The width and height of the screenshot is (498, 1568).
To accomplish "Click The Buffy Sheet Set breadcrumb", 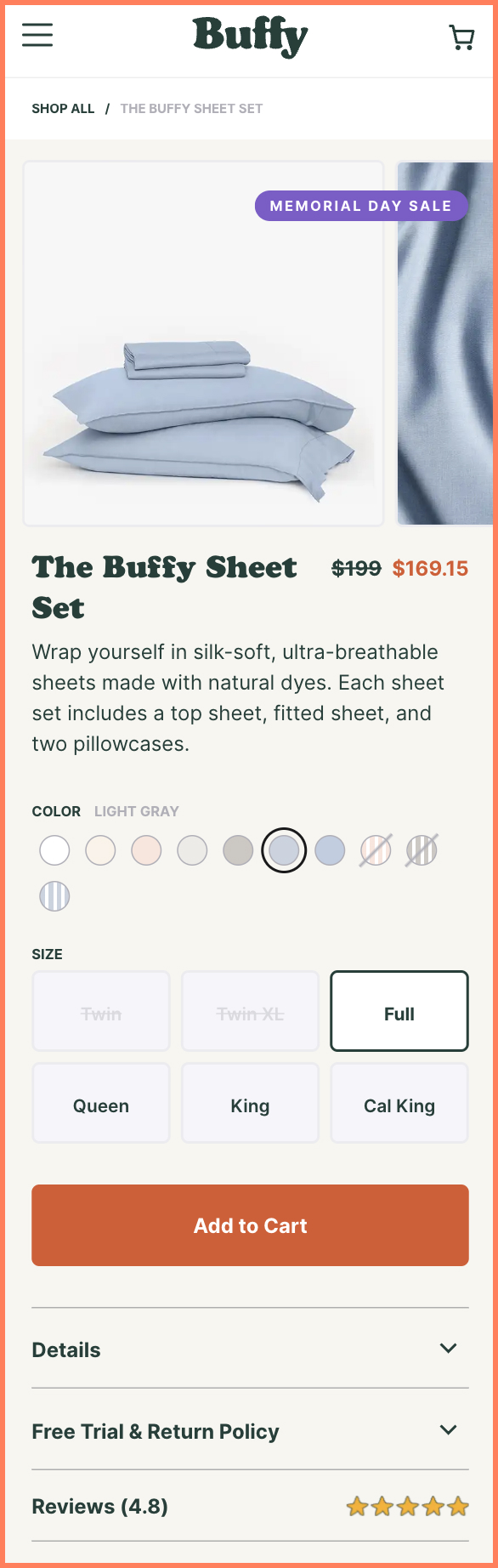I will [x=192, y=108].
